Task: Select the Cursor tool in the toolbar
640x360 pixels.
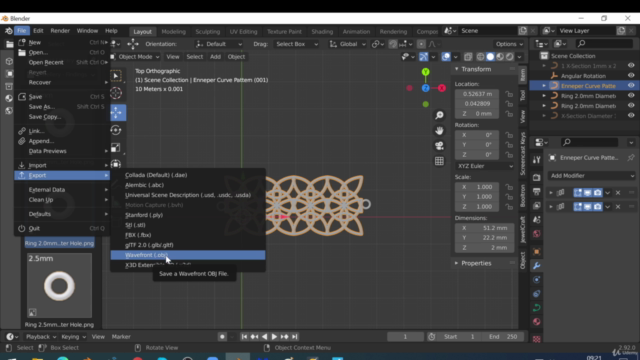Action: (x=116, y=93)
